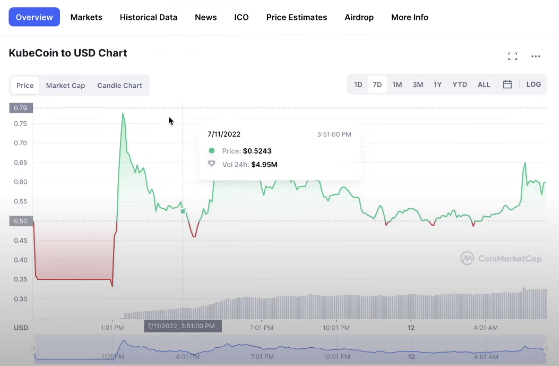The image size is (559, 366).
Task: Click the 0.30 y-axis label
Action: 20,299
